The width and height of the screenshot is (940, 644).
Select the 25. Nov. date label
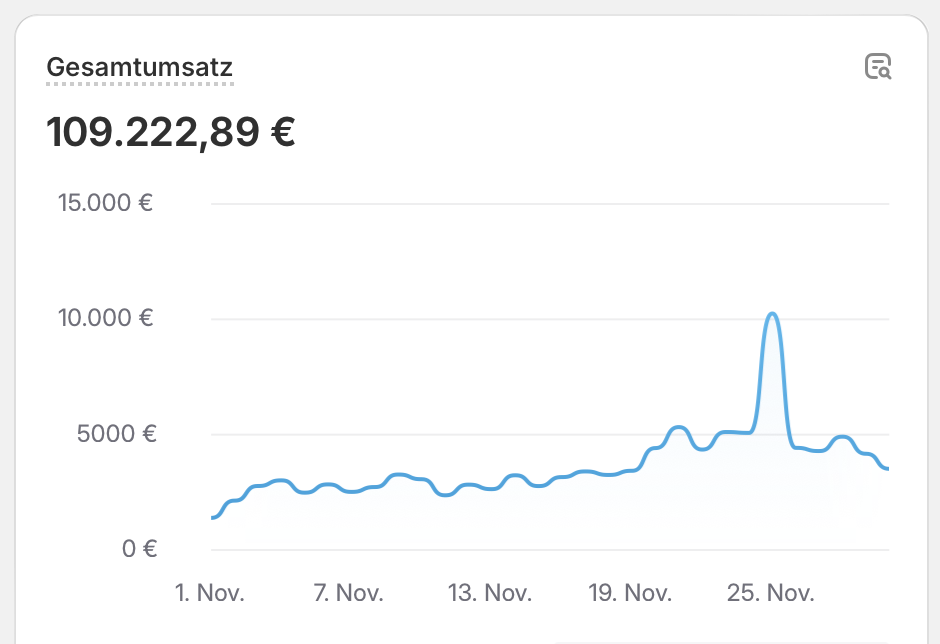tap(770, 593)
